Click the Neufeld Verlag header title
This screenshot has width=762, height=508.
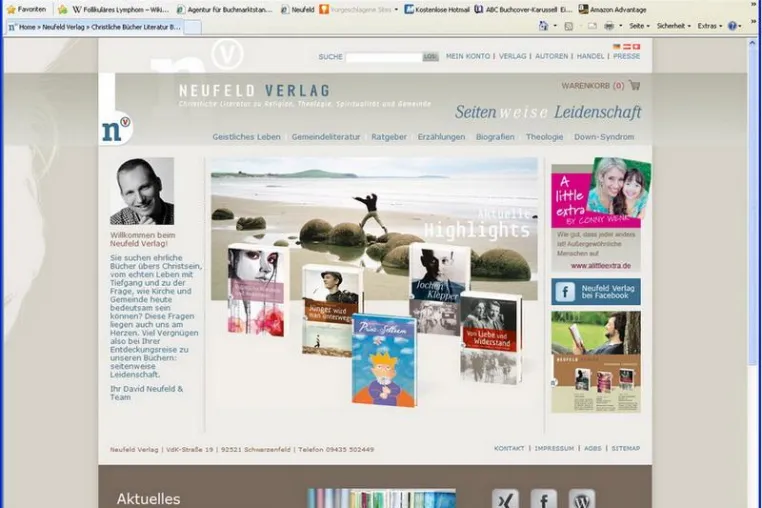pyautogui.click(x=255, y=90)
